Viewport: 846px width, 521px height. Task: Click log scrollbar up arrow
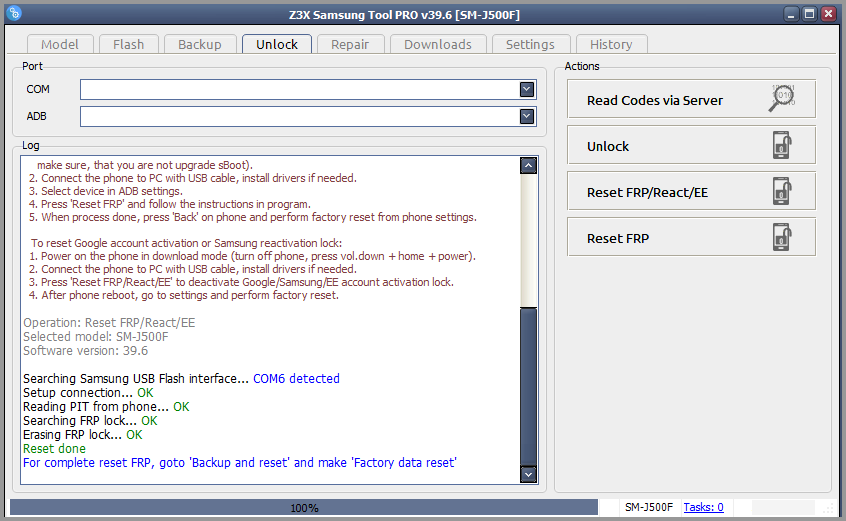[x=528, y=166]
